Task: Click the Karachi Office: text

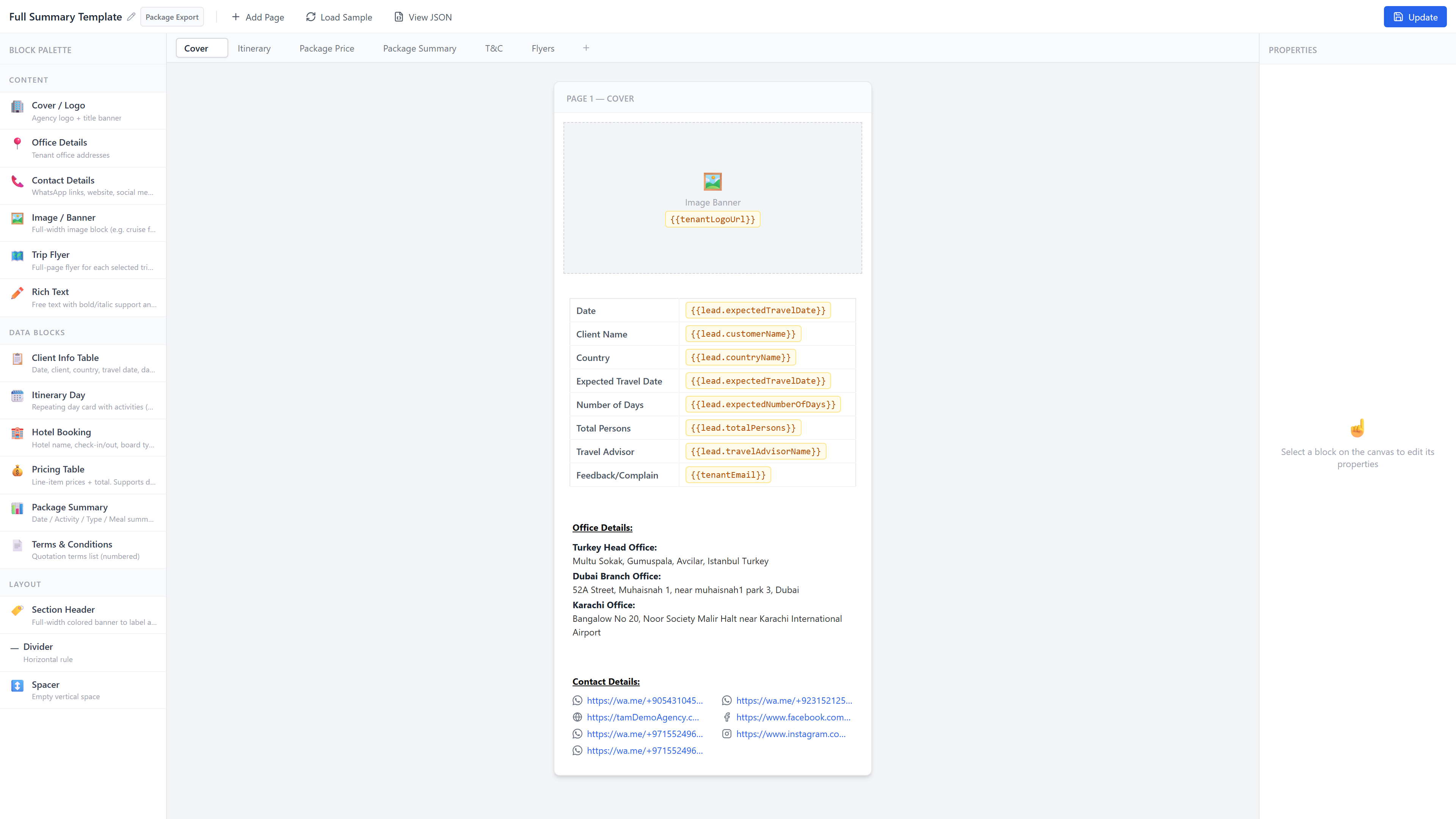Action: 603,605
